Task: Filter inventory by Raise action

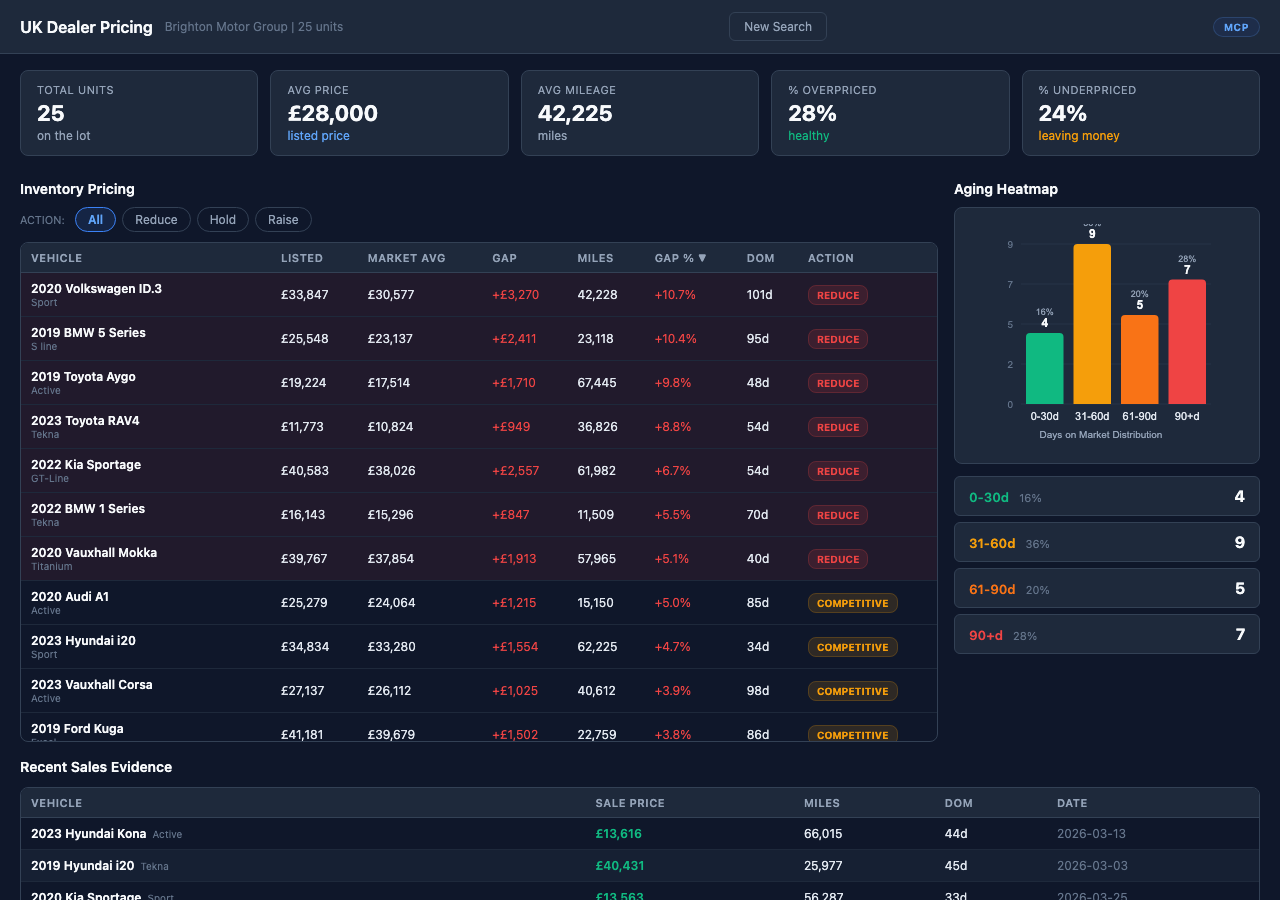Action: [283, 220]
